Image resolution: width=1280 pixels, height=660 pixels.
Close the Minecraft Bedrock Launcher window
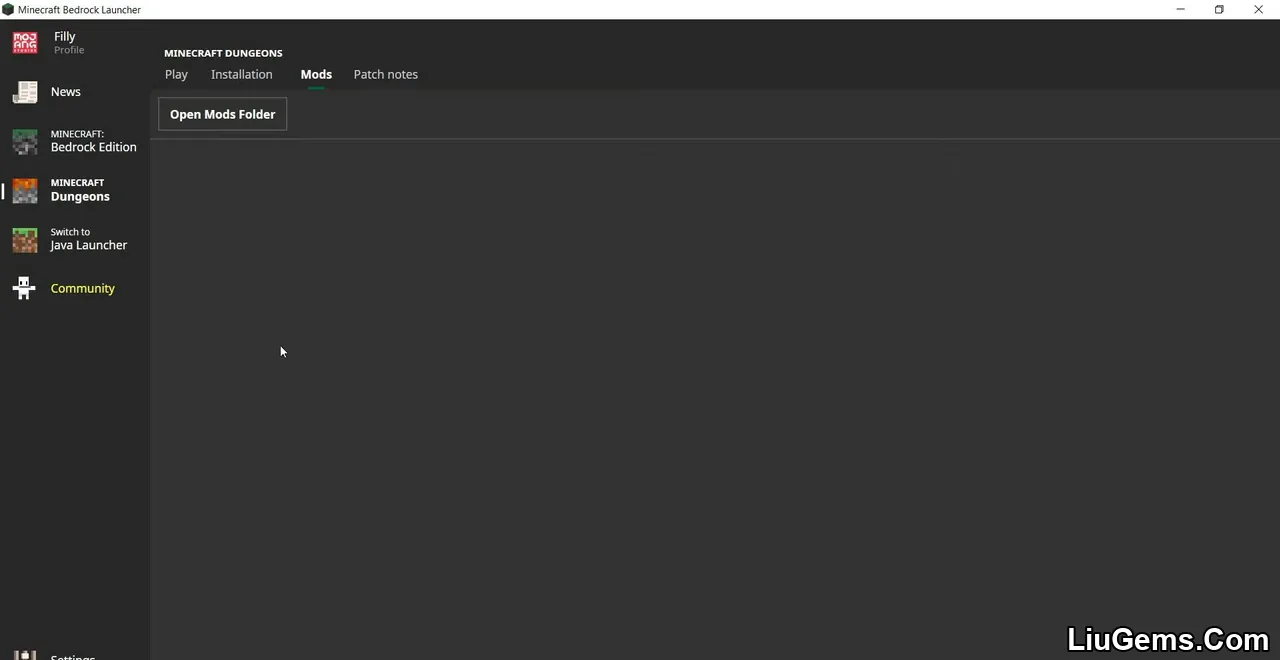pyautogui.click(x=1259, y=10)
